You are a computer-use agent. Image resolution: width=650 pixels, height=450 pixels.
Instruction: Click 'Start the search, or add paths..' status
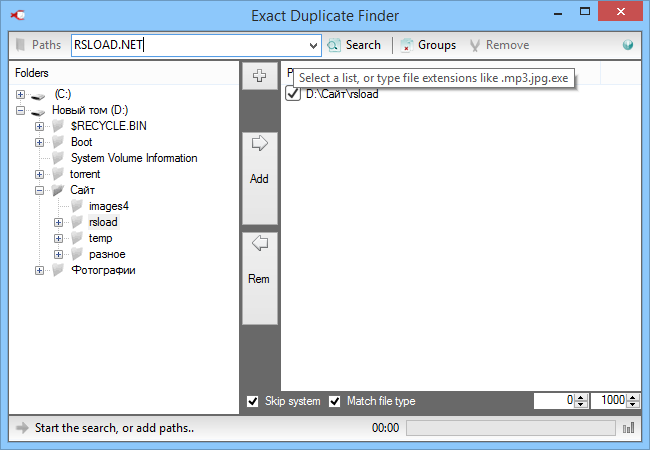click(114, 428)
